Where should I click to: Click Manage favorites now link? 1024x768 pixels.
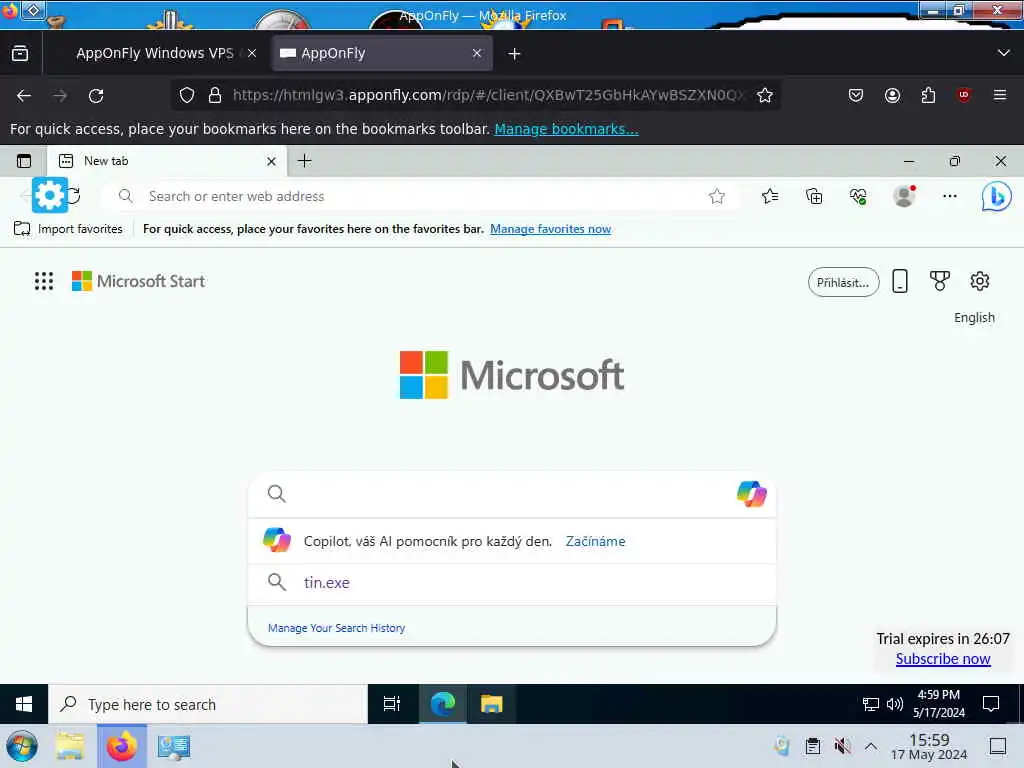551,229
